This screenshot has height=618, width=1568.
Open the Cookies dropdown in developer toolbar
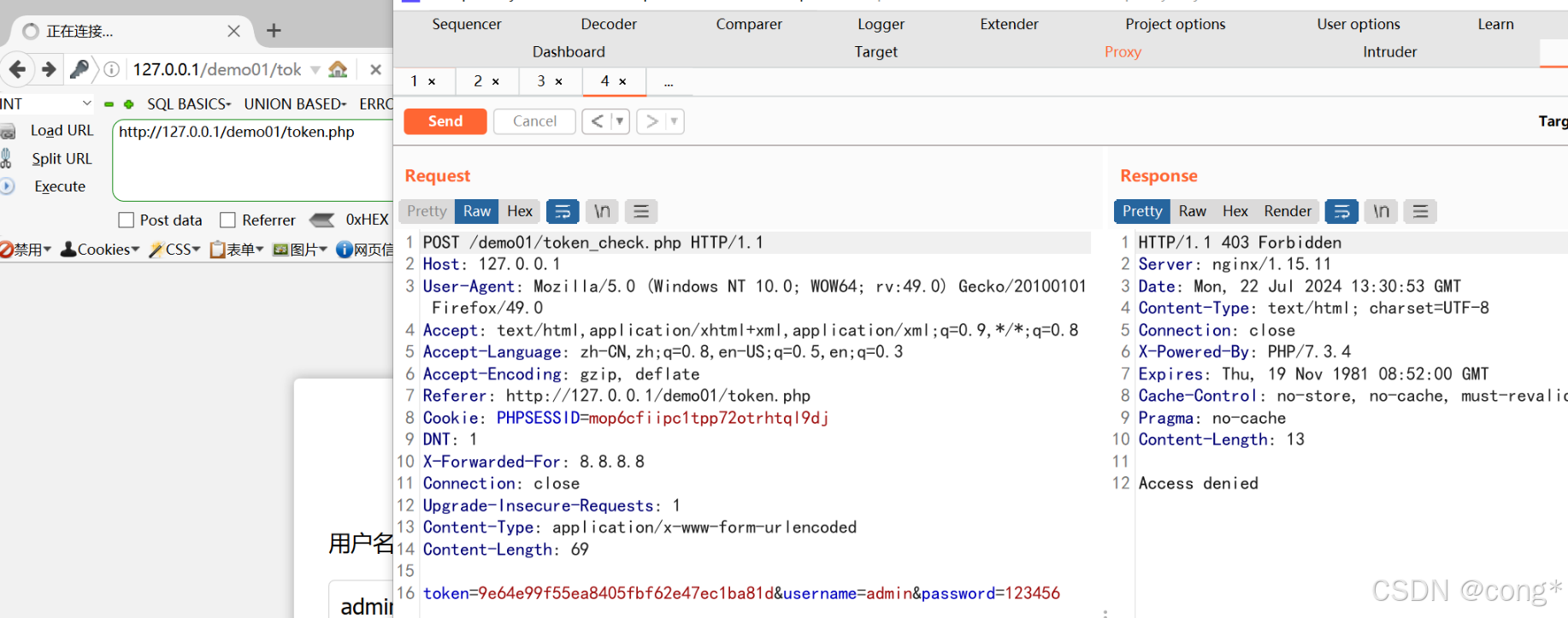[100, 250]
